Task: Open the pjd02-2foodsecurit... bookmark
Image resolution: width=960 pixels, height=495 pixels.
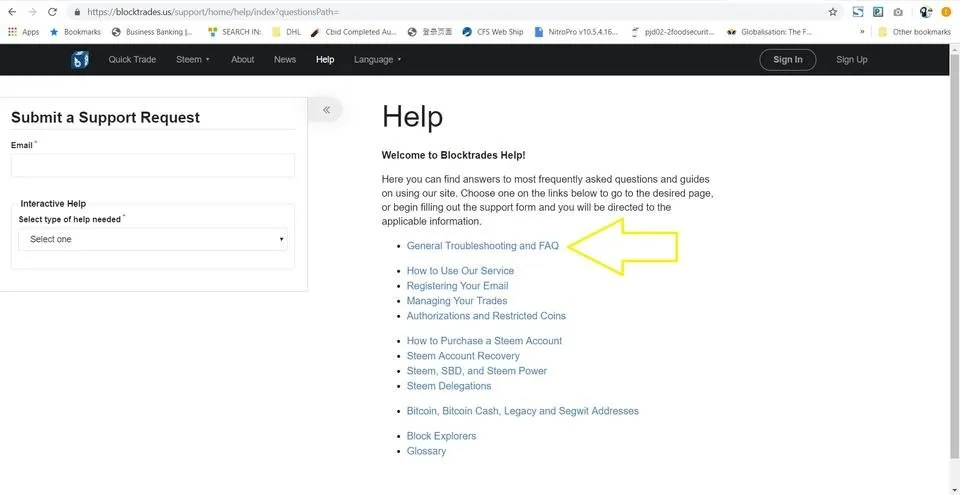Action: [672, 32]
